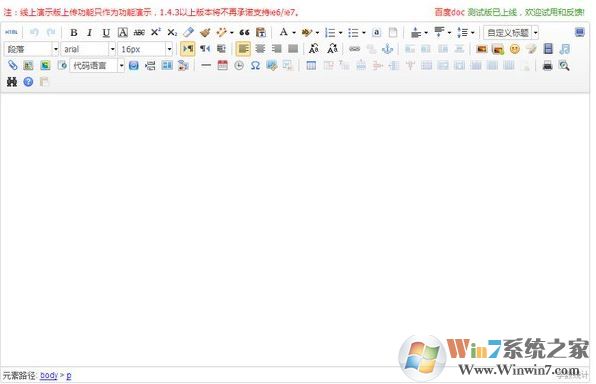Click the undo arrow button
596x384 pixels.
point(34,33)
